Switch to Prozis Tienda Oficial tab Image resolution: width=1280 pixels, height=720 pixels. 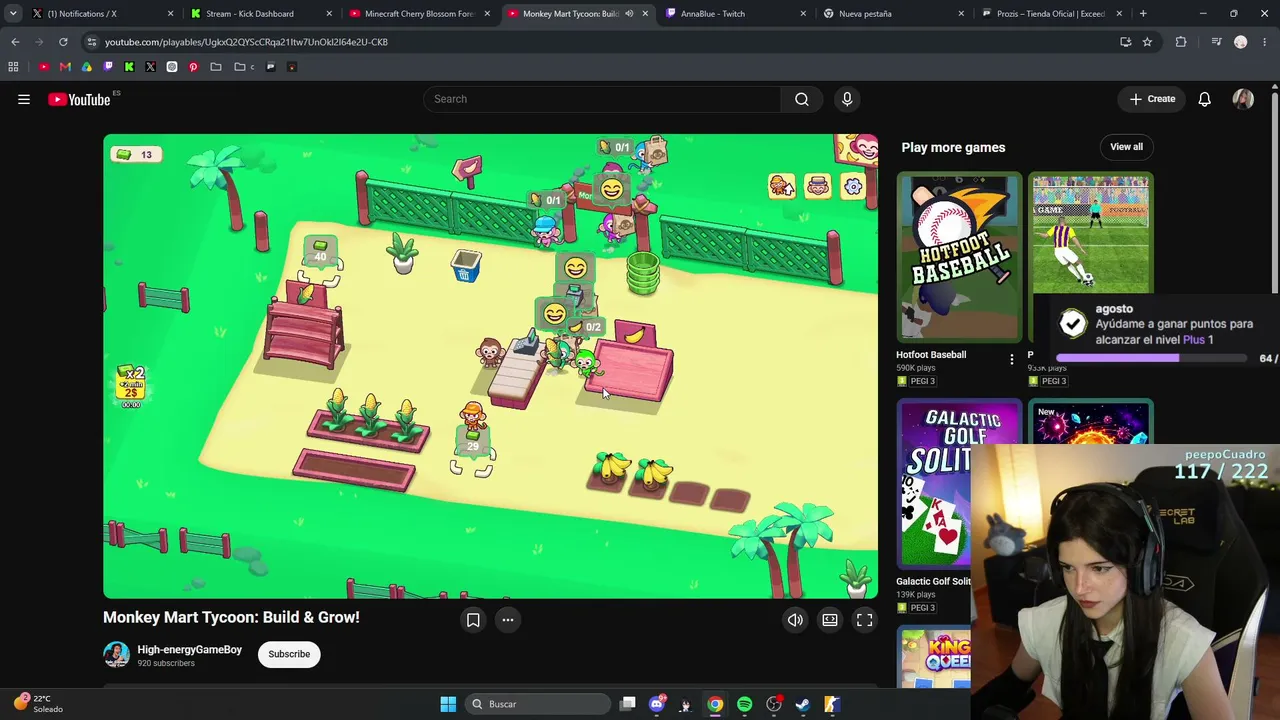(x=1051, y=14)
